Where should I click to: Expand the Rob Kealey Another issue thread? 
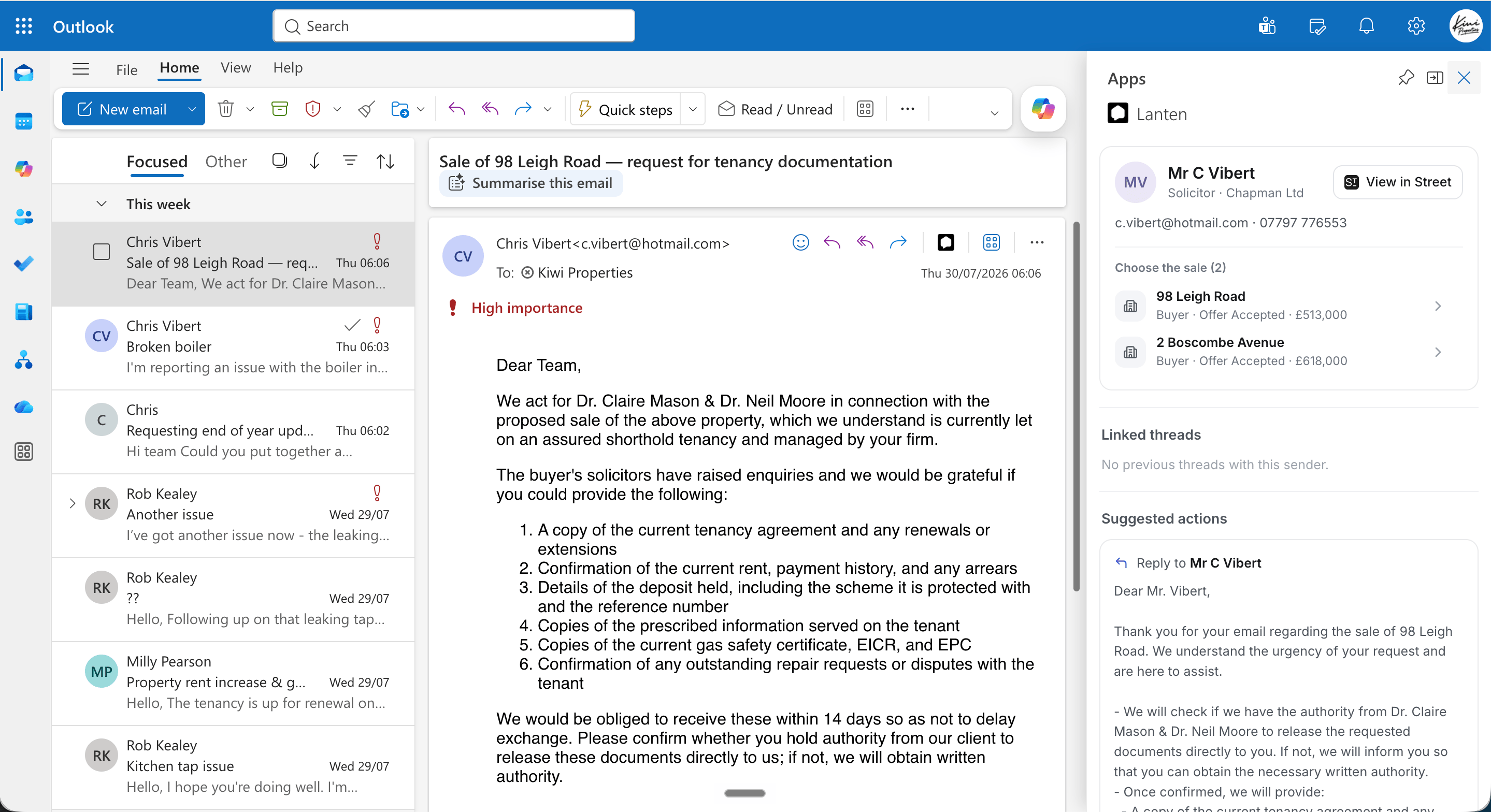pos(72,503)
